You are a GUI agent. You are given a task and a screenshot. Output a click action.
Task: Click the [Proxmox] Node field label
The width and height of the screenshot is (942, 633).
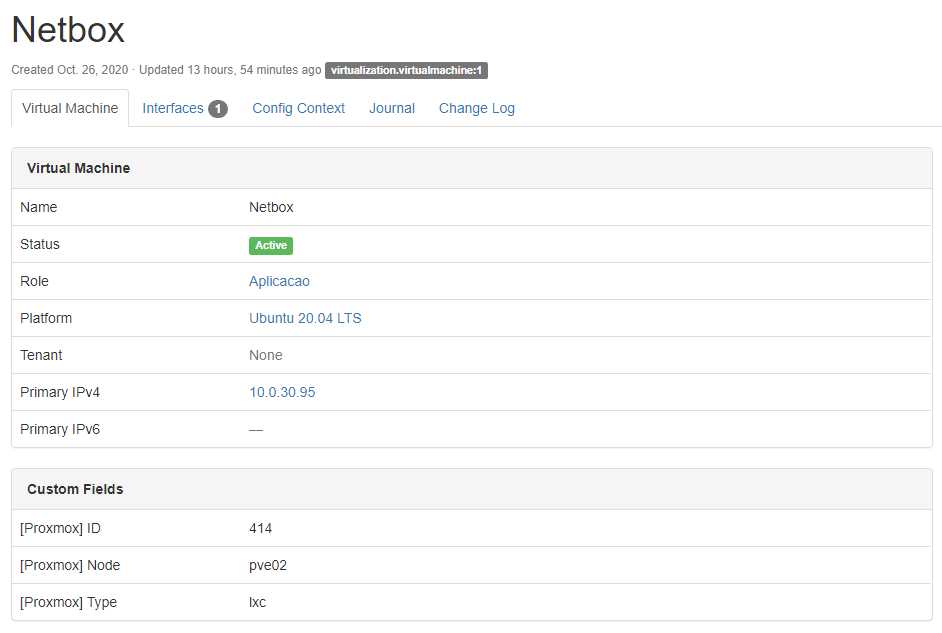tap(70, 565)
